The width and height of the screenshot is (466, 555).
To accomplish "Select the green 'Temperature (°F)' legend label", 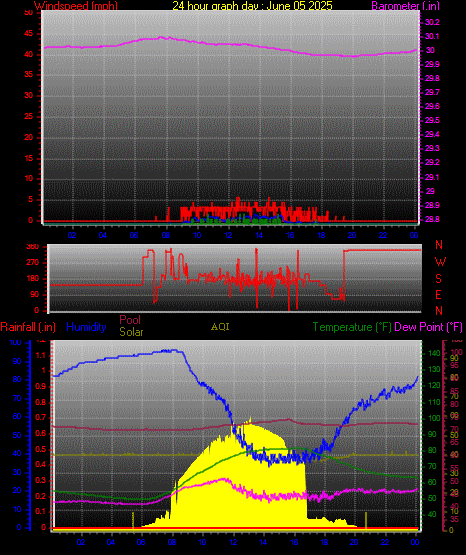I will point(352,327).
